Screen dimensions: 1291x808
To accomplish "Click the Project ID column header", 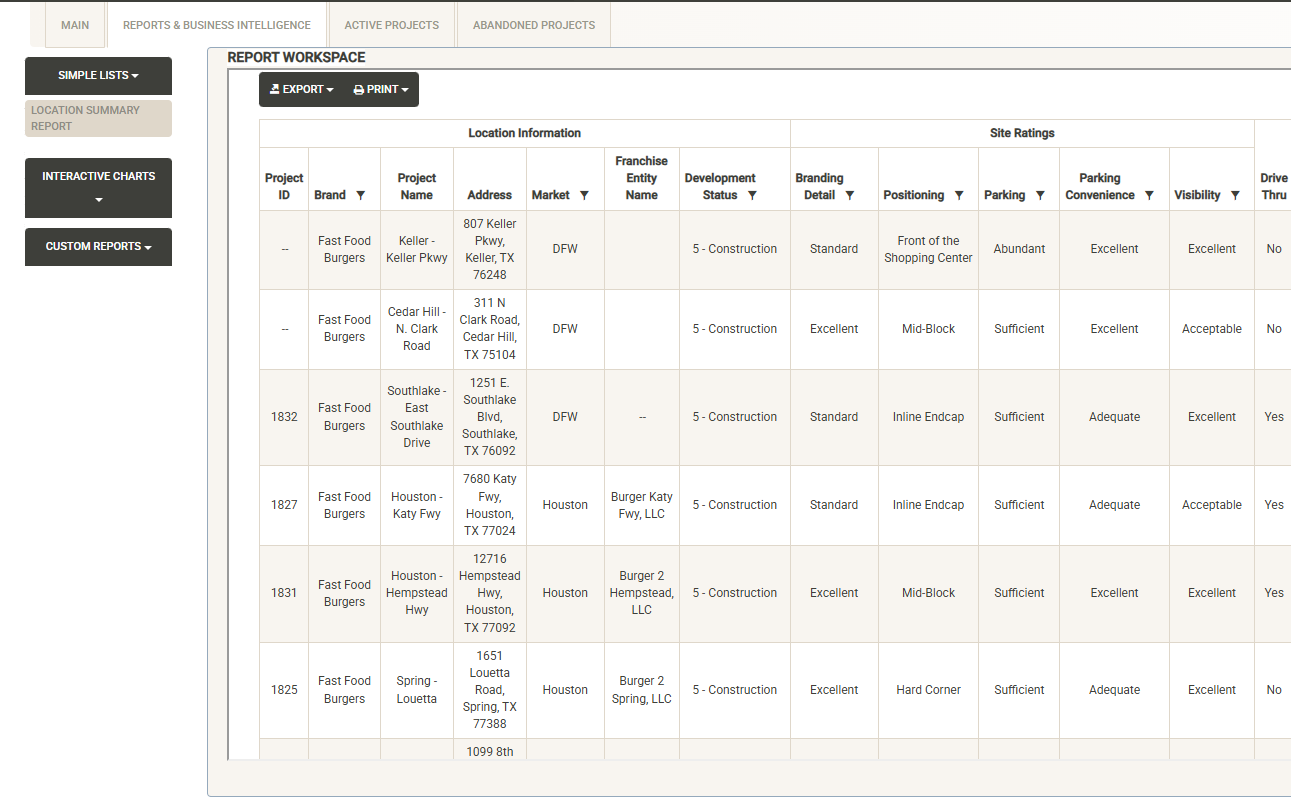I will coord(284,186).
